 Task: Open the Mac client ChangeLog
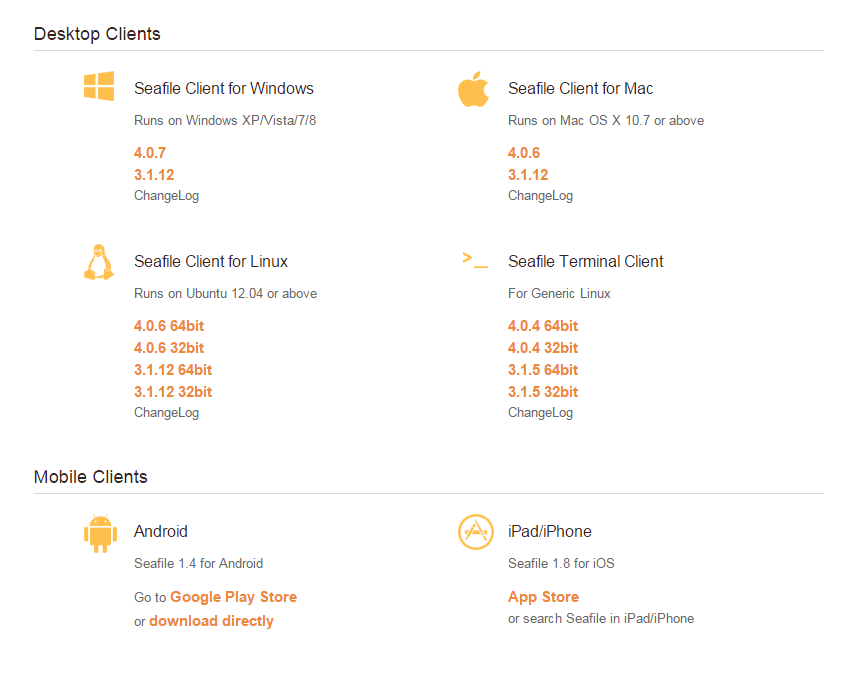pos(540,196)
